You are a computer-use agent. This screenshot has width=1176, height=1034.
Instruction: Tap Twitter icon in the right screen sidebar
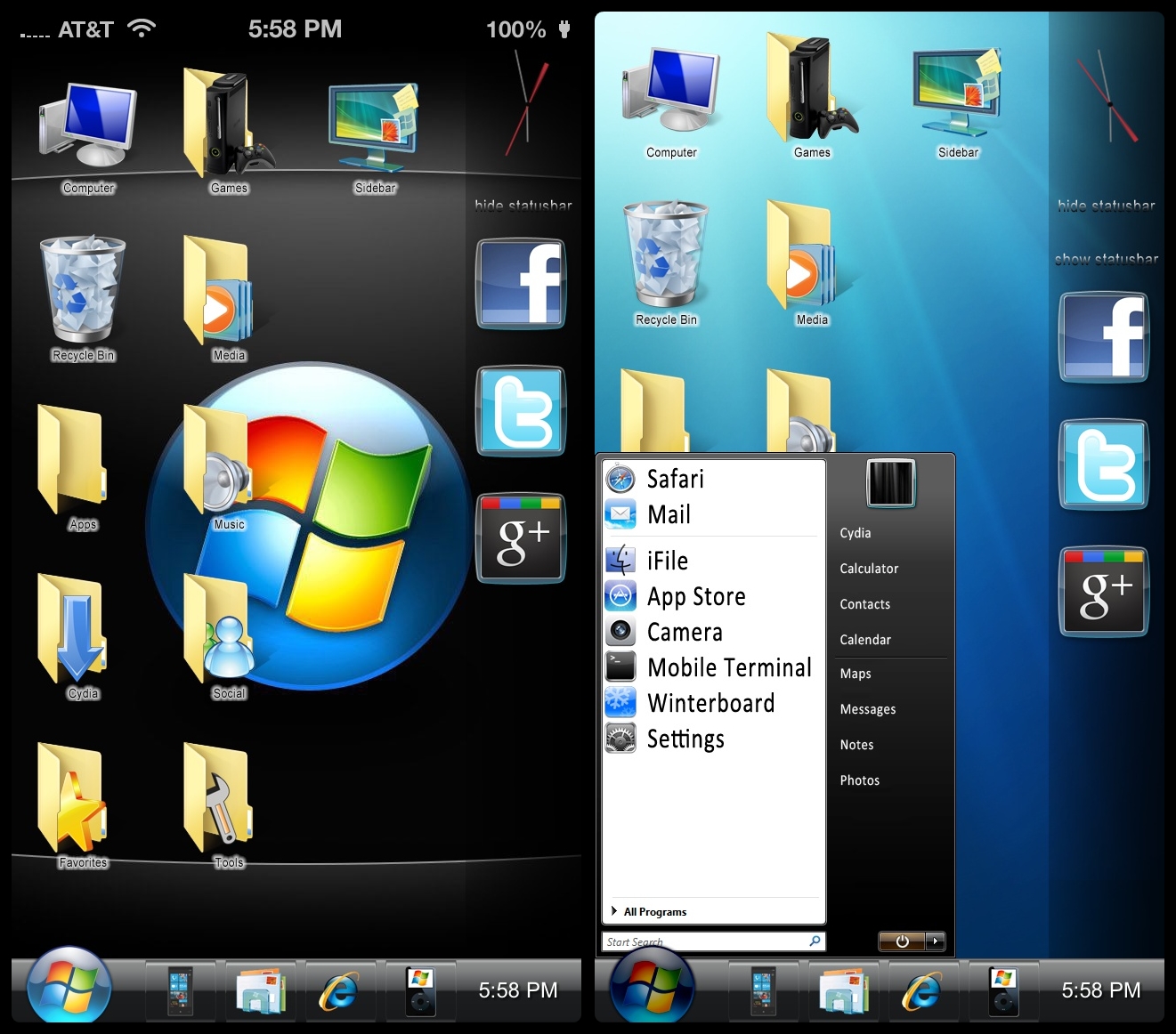[1104, 464]
